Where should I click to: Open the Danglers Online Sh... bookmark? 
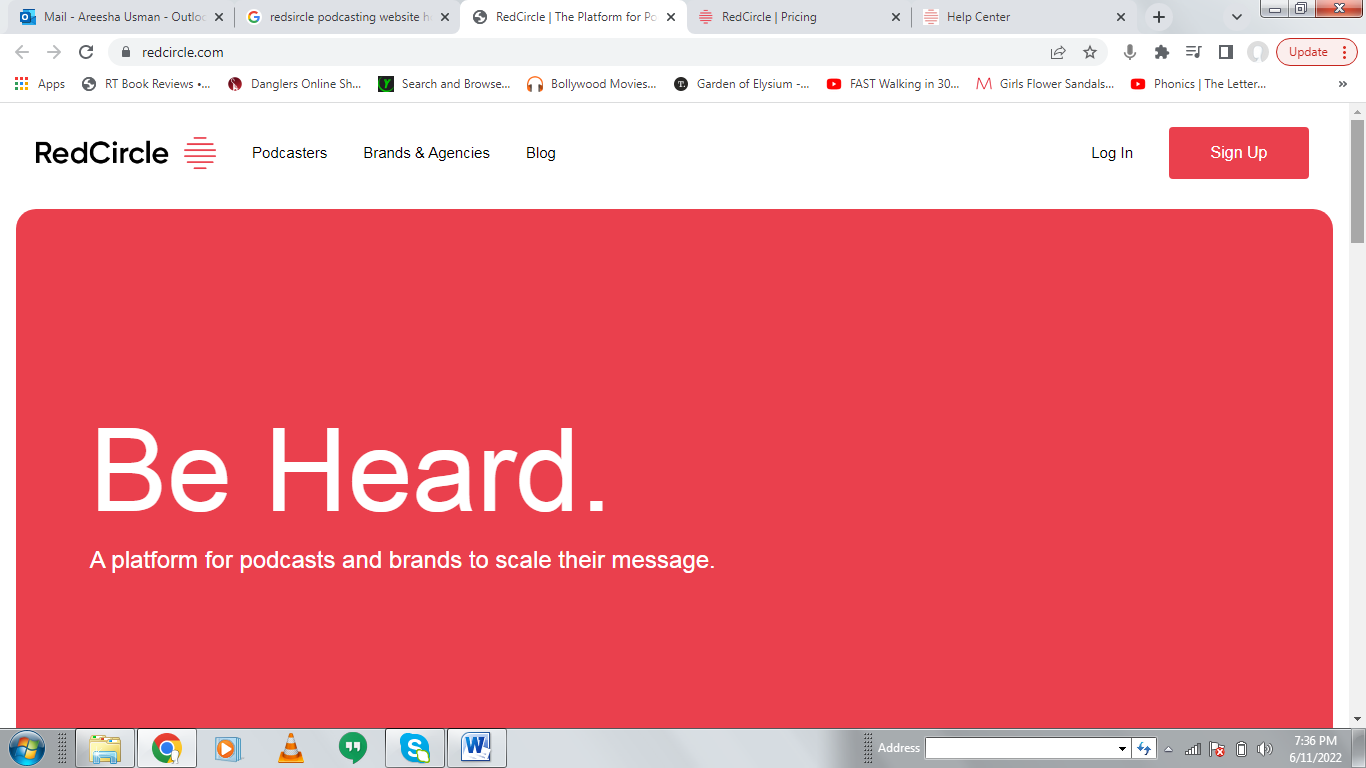coord(295,84)
